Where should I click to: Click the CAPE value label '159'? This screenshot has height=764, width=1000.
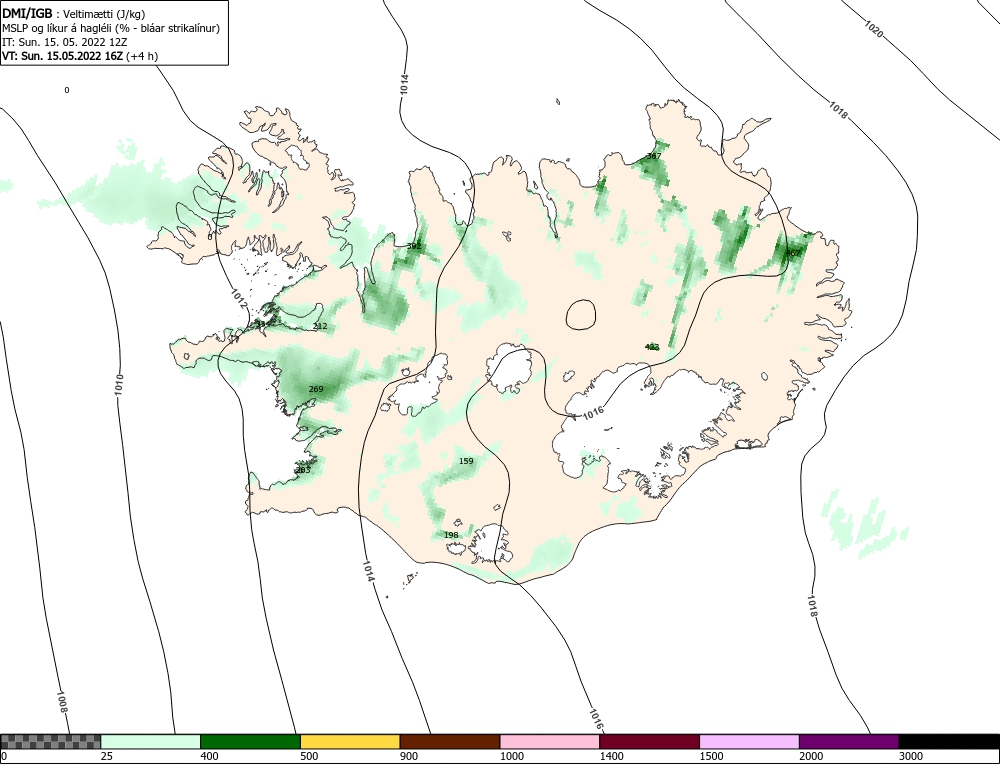[466, 460]
